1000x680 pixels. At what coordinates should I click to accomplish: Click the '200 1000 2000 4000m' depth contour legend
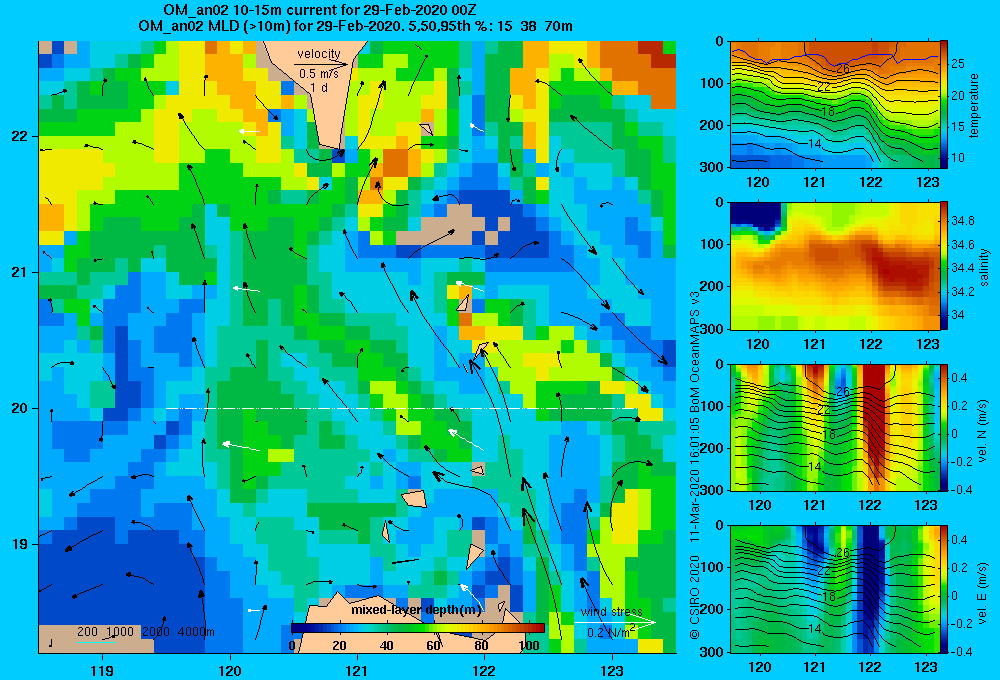click(x=145, y=632)
